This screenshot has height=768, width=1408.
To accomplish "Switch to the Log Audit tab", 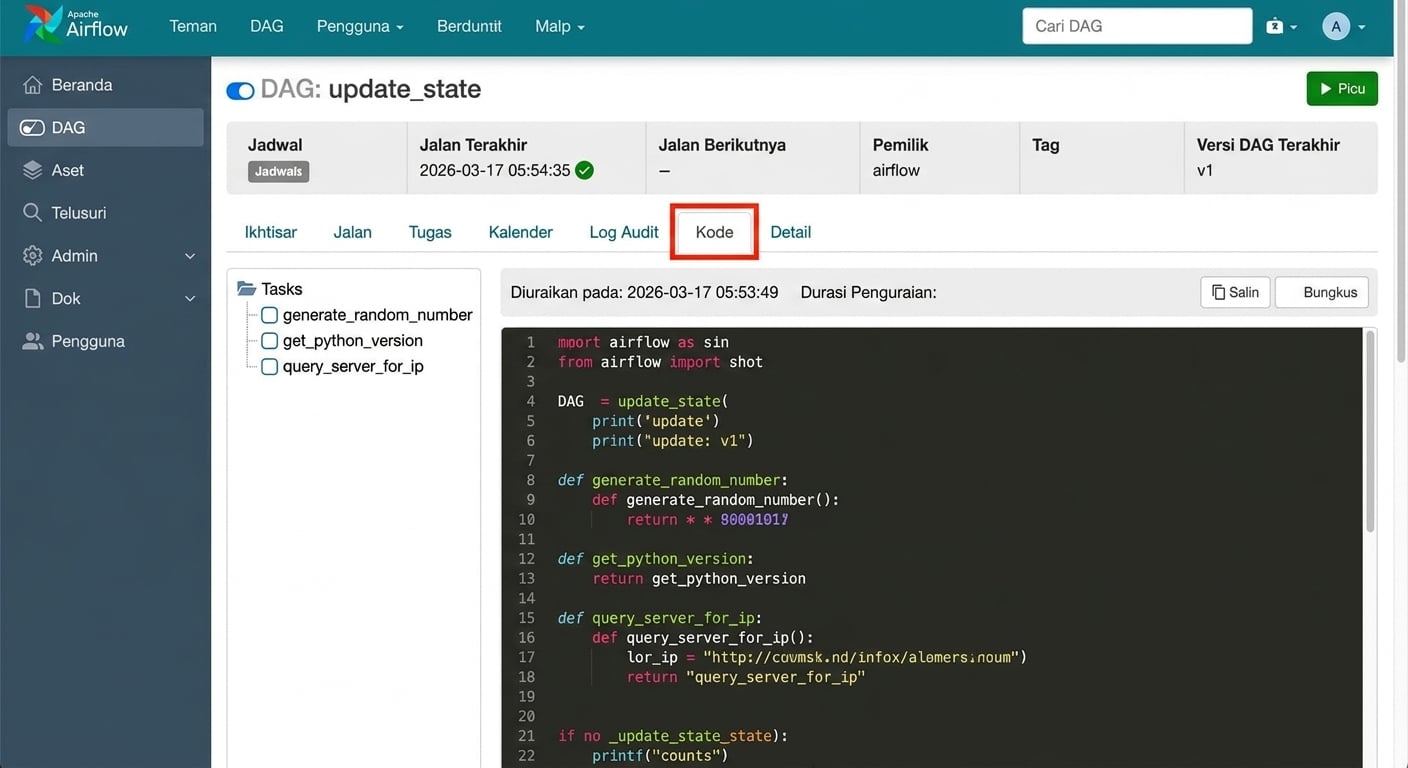I will [624, 232].
